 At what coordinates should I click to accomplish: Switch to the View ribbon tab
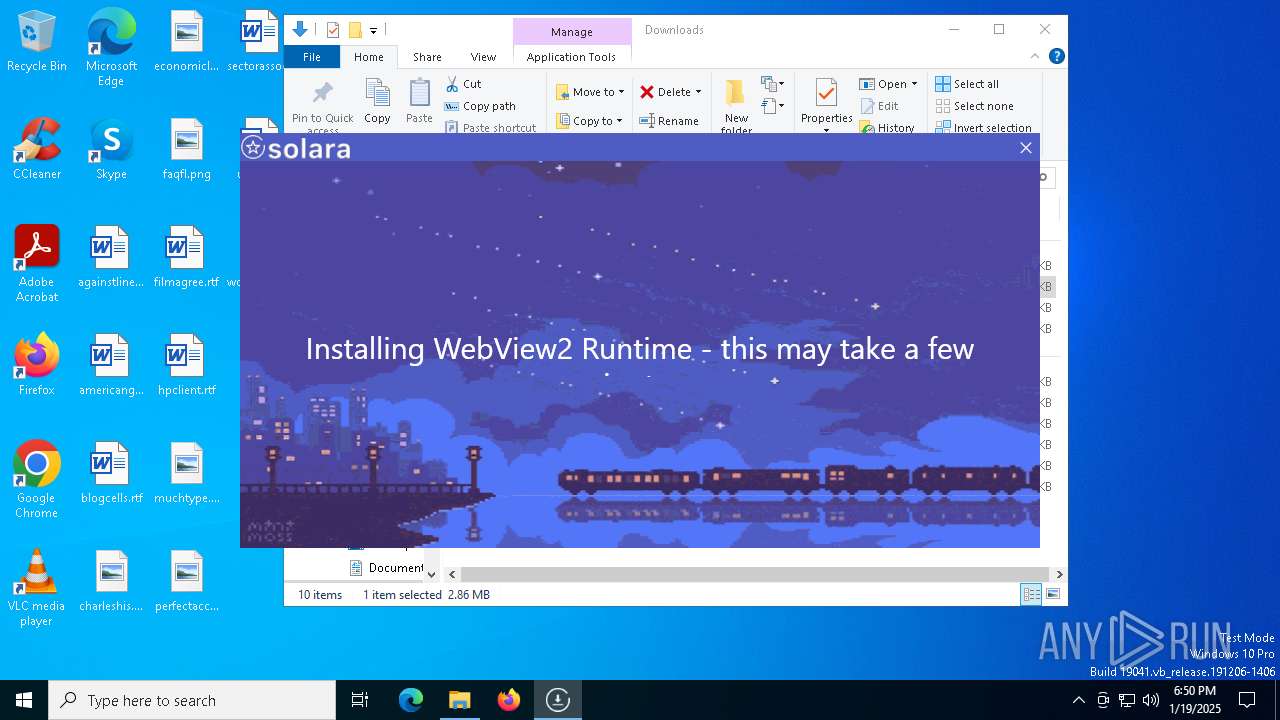483,57
